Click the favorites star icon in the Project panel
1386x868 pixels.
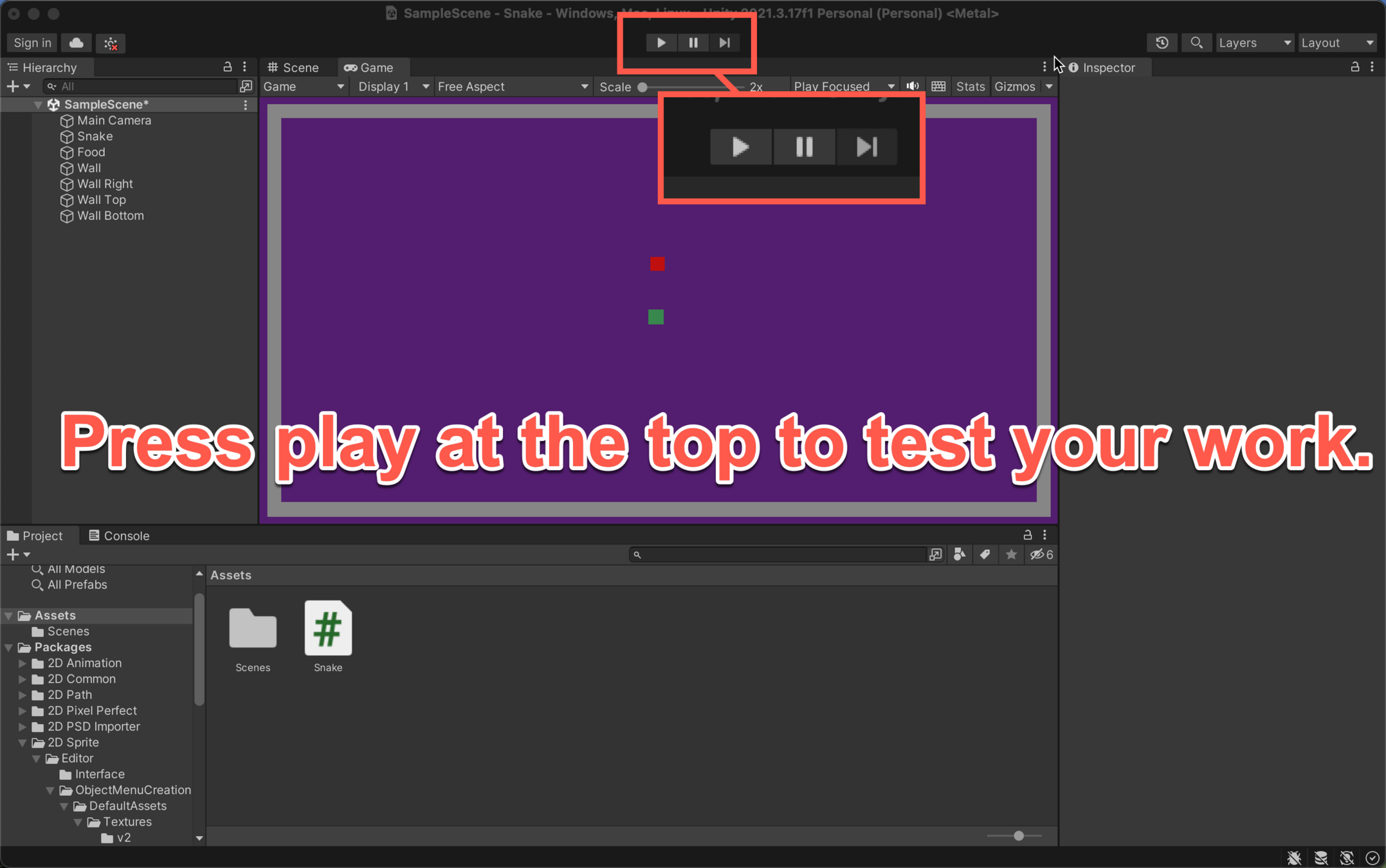point(1011,554)
